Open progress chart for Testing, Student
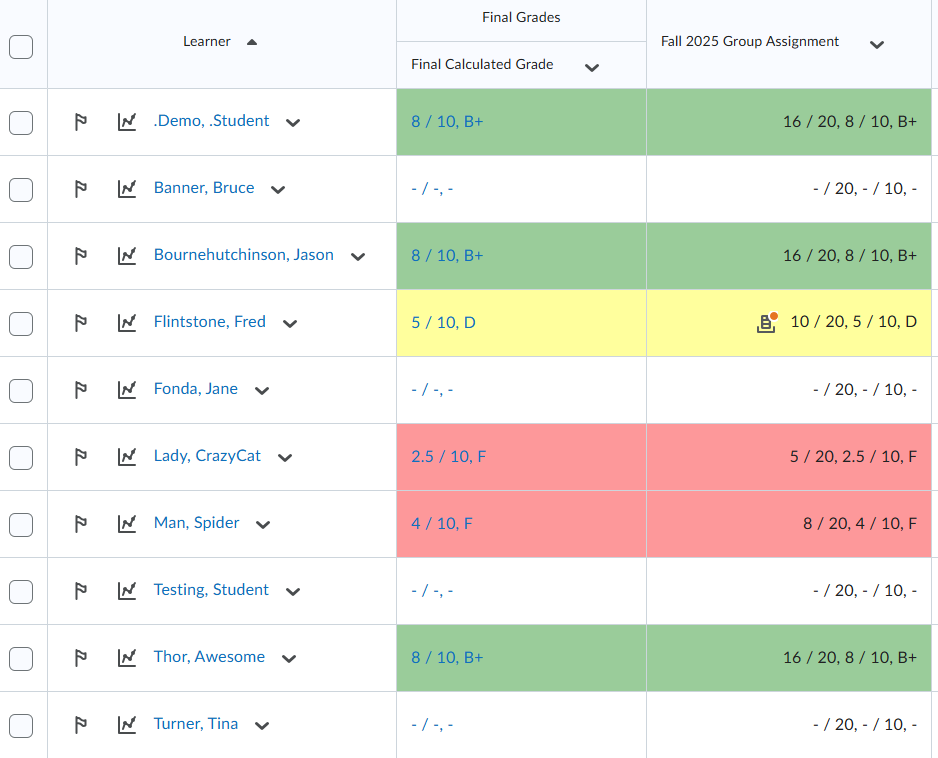 point(127,591)
